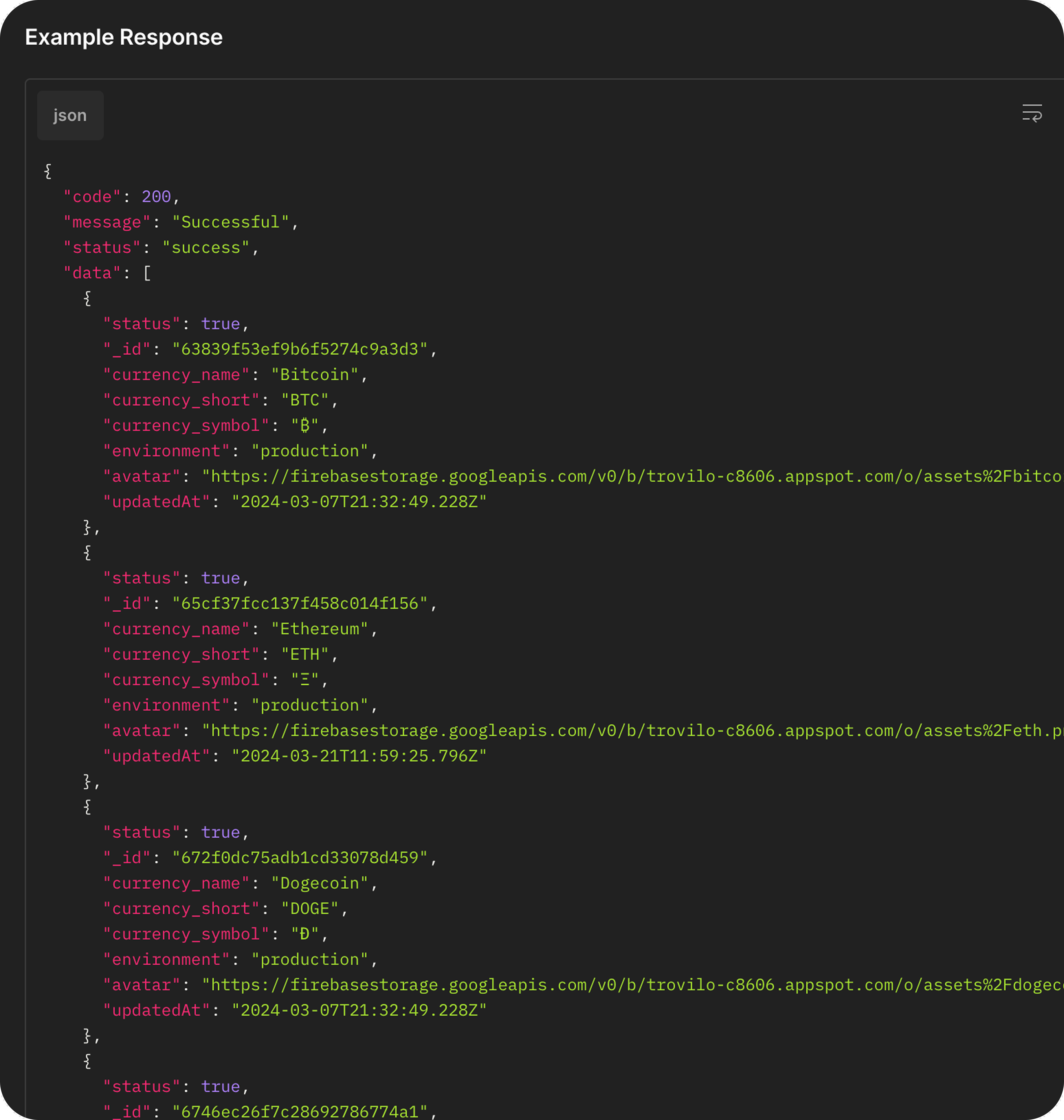Click the "ETH" currency_short value
Image resolution: width=1064 pixels, height=1120 pixels.
coord(305,654)
